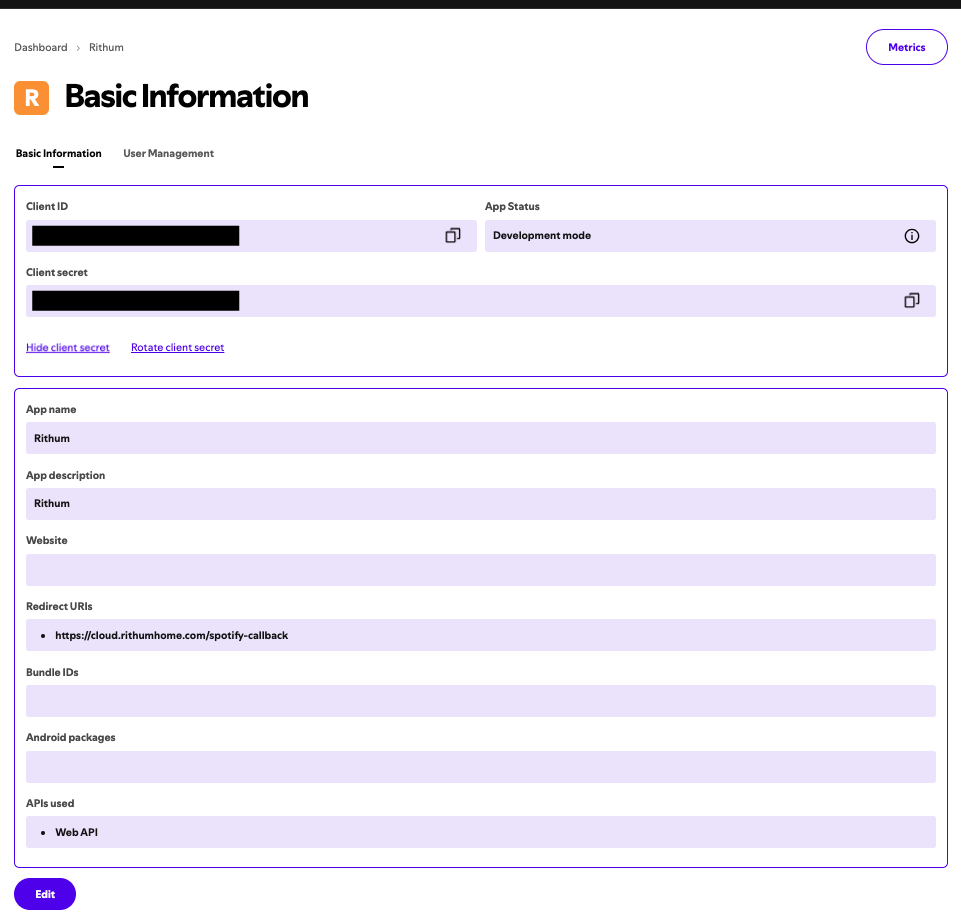Click the App description field
Screen dimensions: 961x912
click(x=480, y=504)
